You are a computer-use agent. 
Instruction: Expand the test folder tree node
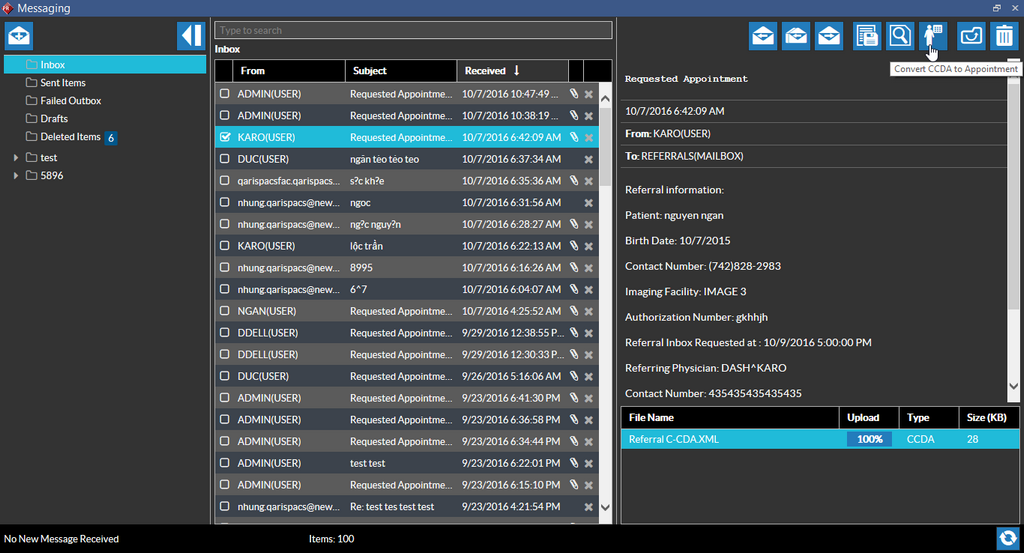coord(15,158)
